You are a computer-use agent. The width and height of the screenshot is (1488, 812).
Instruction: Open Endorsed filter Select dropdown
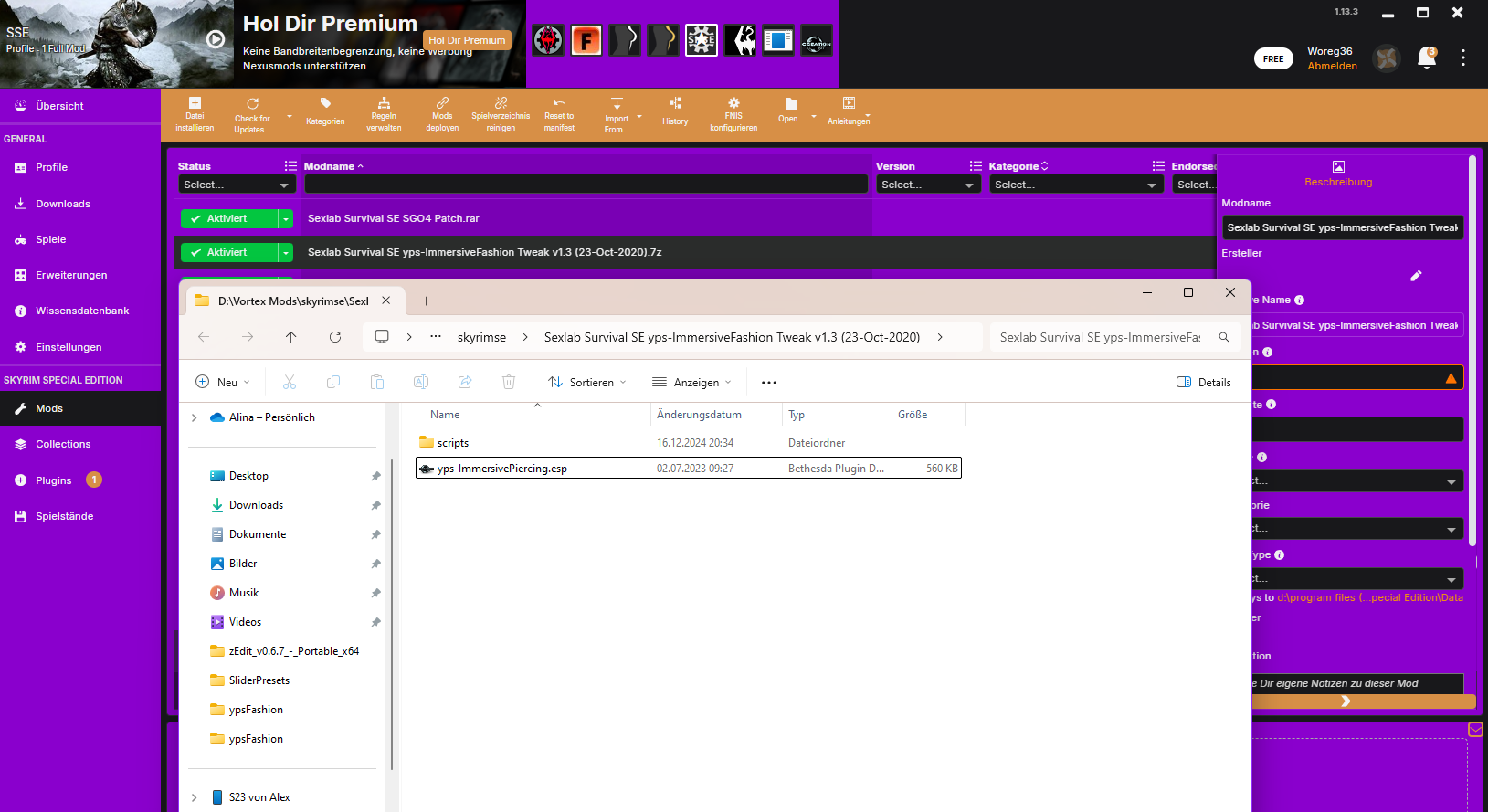click(1195, 185)
